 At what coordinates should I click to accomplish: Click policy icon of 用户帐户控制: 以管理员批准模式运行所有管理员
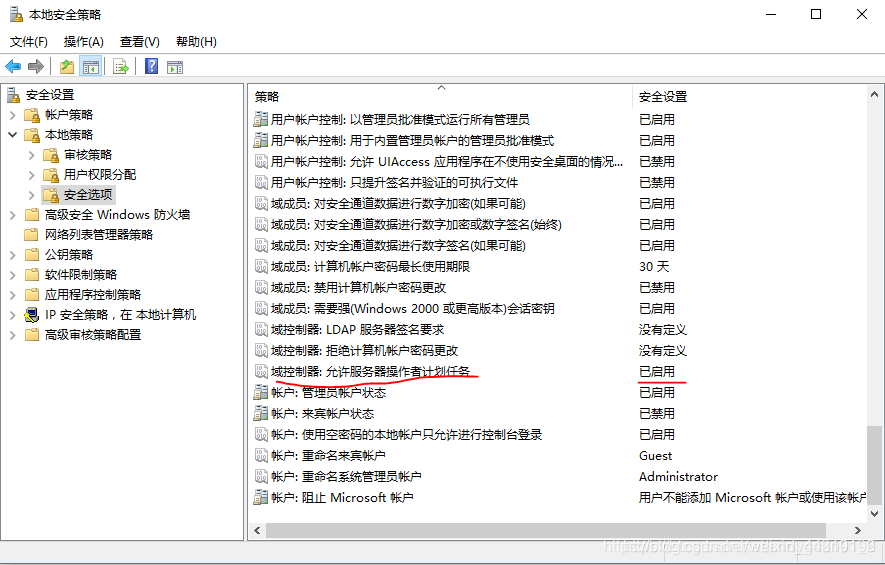pos(261,119)
